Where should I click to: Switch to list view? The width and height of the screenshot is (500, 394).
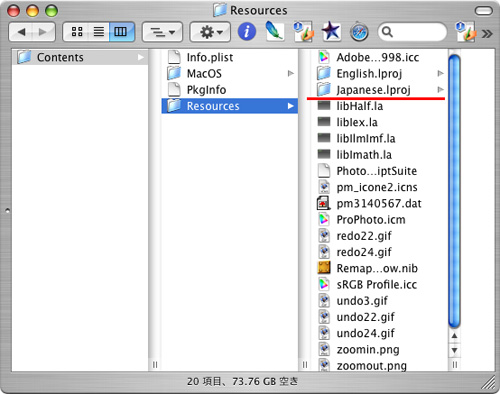point(99,32)
